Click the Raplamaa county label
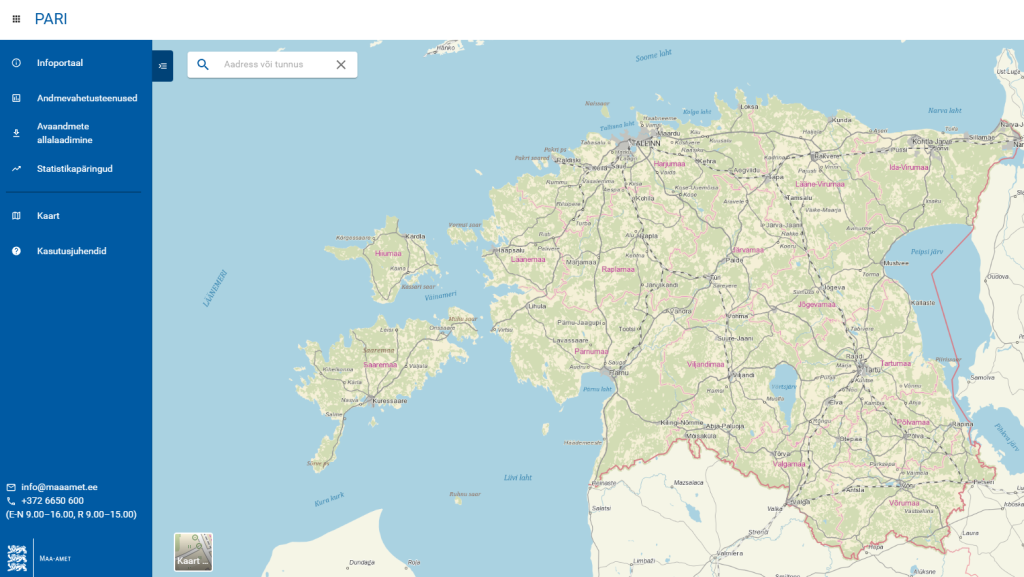Viewport: 1024px width, 577px height. pyautogui.click(x=618, y=269)
